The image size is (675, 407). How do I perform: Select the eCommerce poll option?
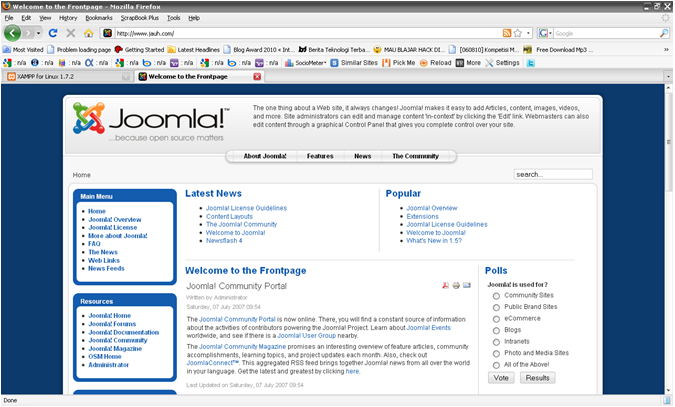496,319
